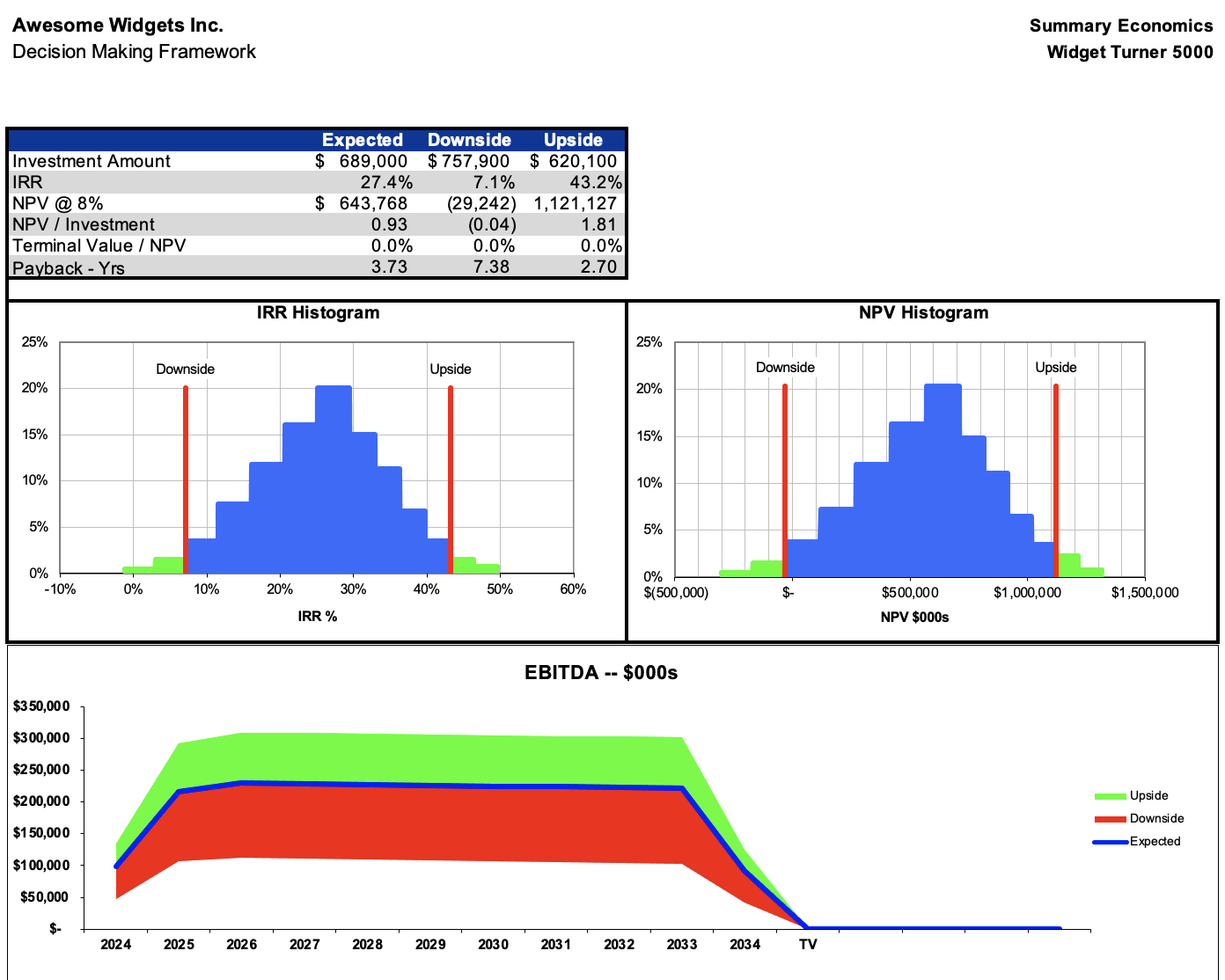This screenshot has width=1225, height=980.
Task: Click the 2024 label on EBITDA axis
Action: coord(116,945)
